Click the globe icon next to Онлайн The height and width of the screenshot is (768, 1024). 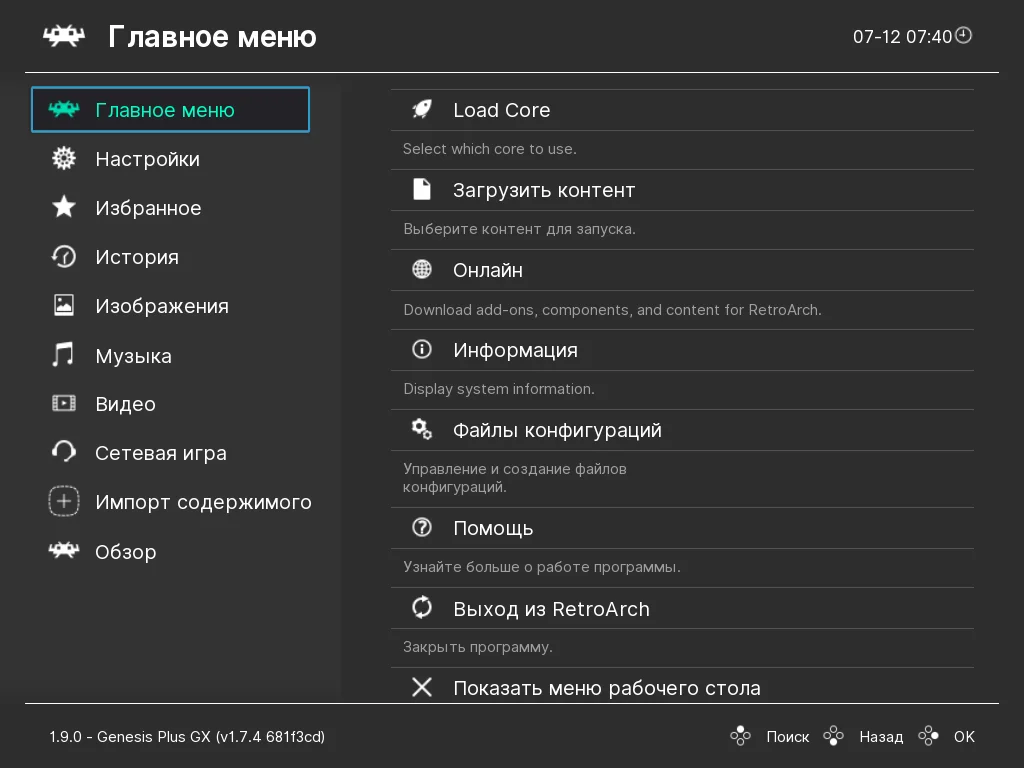(422, 270)
